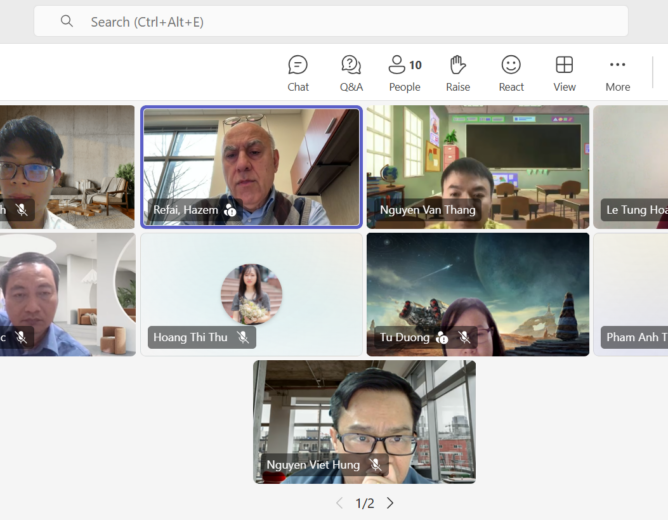This screenshot has height=520, width=668.
Task: Click the search magnifier icon
Action: (x=67, y=21)
